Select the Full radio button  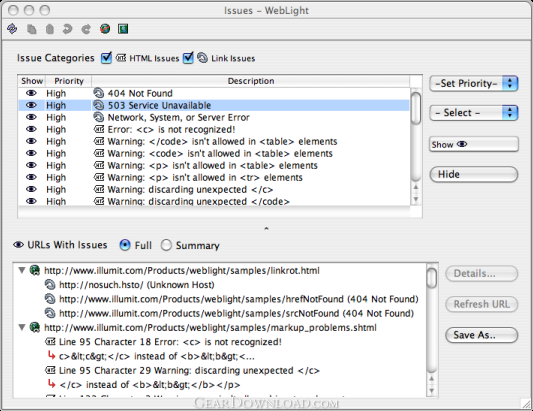(125, 245)
